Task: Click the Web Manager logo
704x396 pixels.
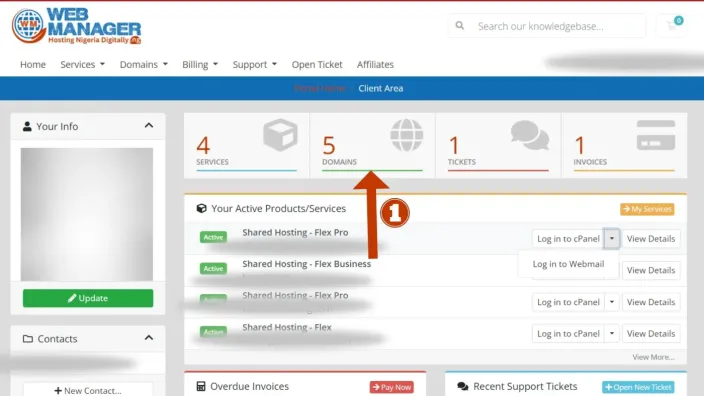Action: tap(76, 26)
